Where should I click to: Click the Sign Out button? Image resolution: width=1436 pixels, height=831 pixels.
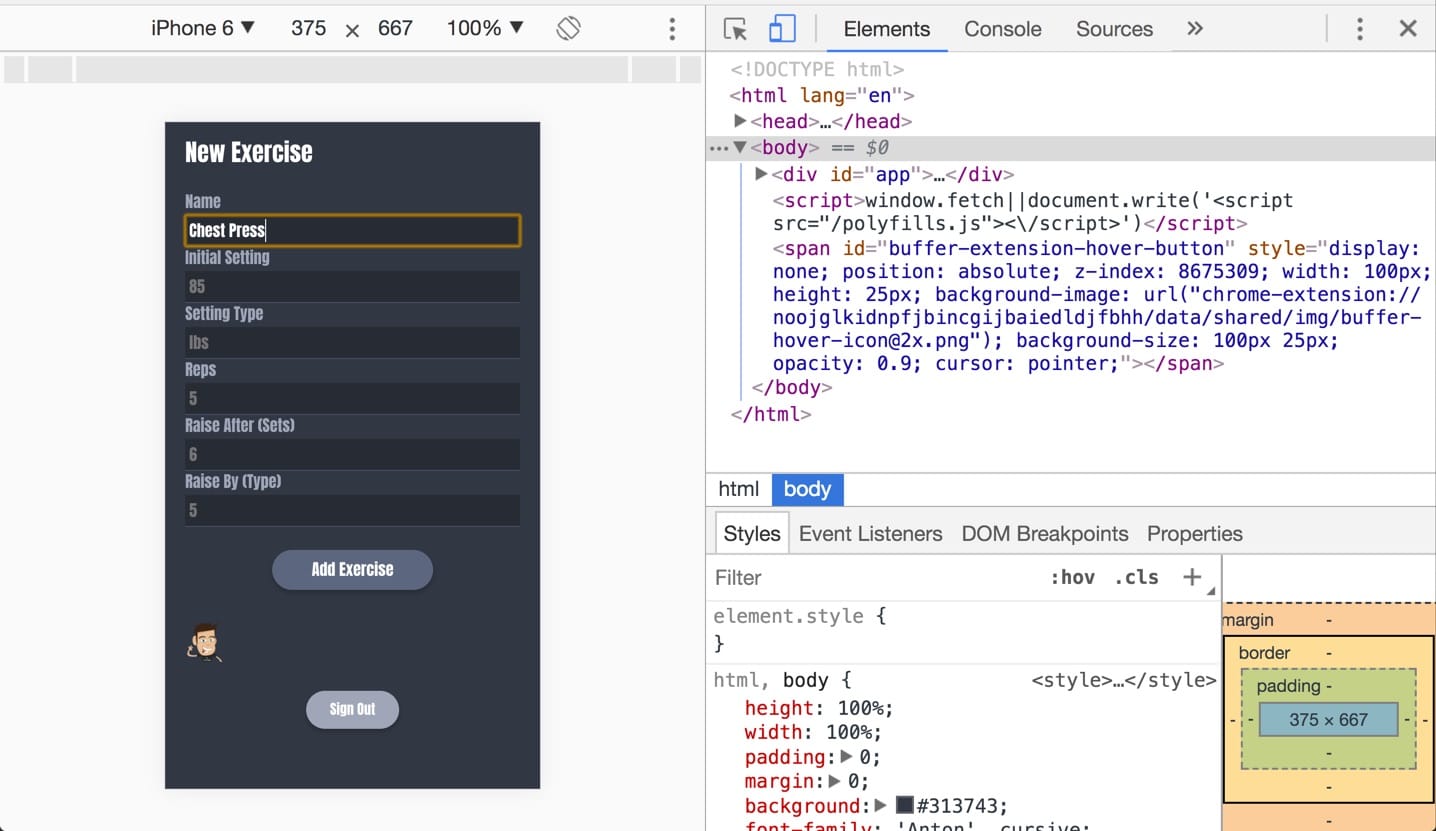(352, 709)
